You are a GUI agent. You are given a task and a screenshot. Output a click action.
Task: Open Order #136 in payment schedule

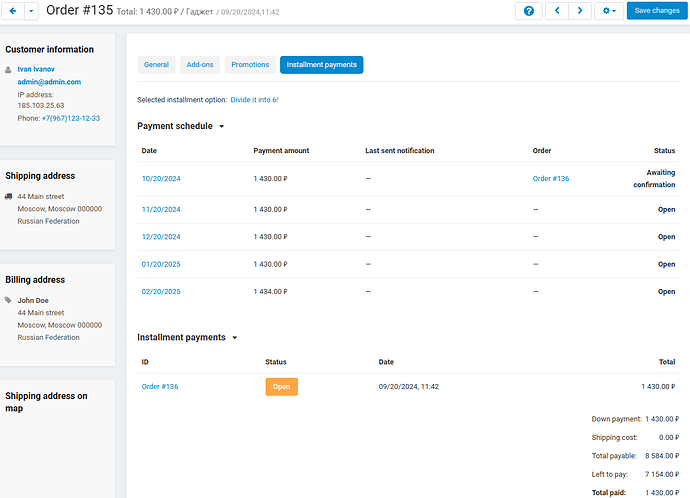[x=551, y=179]
